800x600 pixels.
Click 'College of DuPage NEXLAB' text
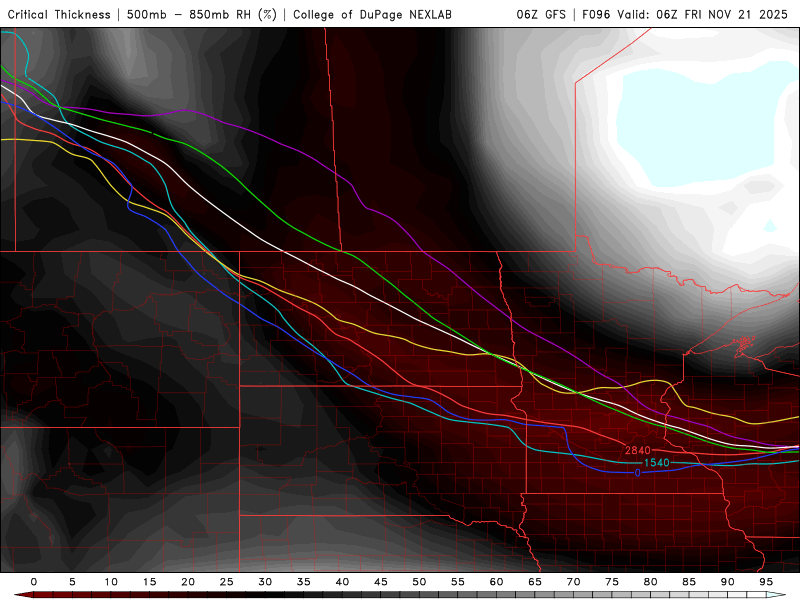(372, 15)
